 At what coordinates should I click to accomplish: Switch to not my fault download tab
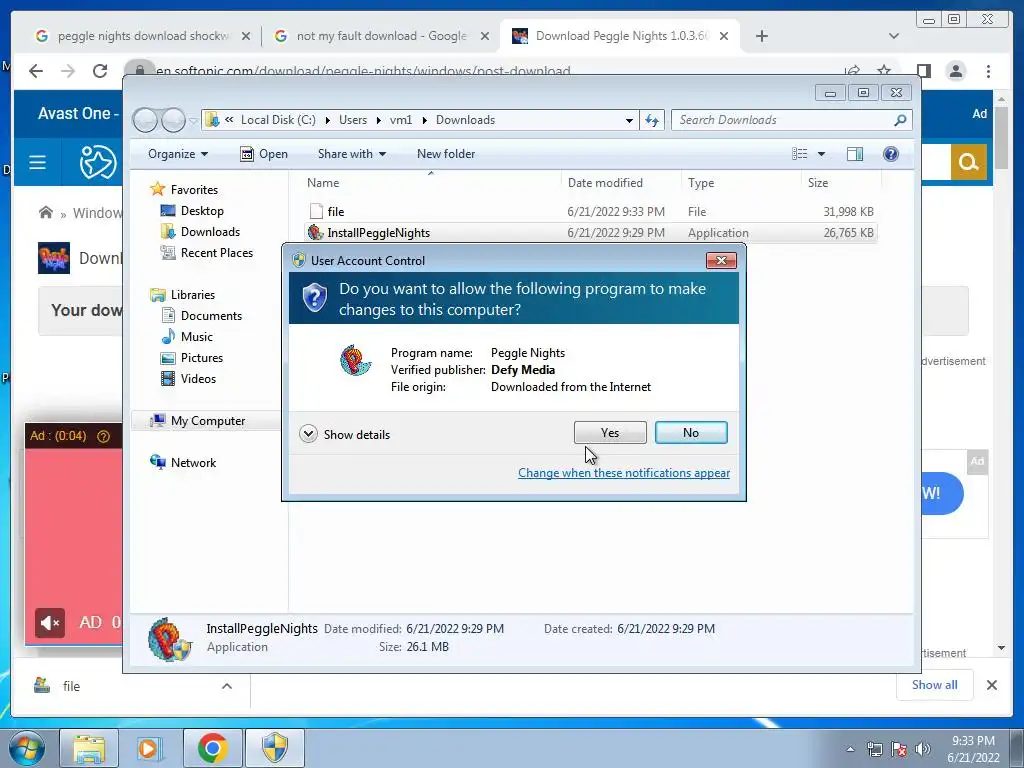coord(381,36)
